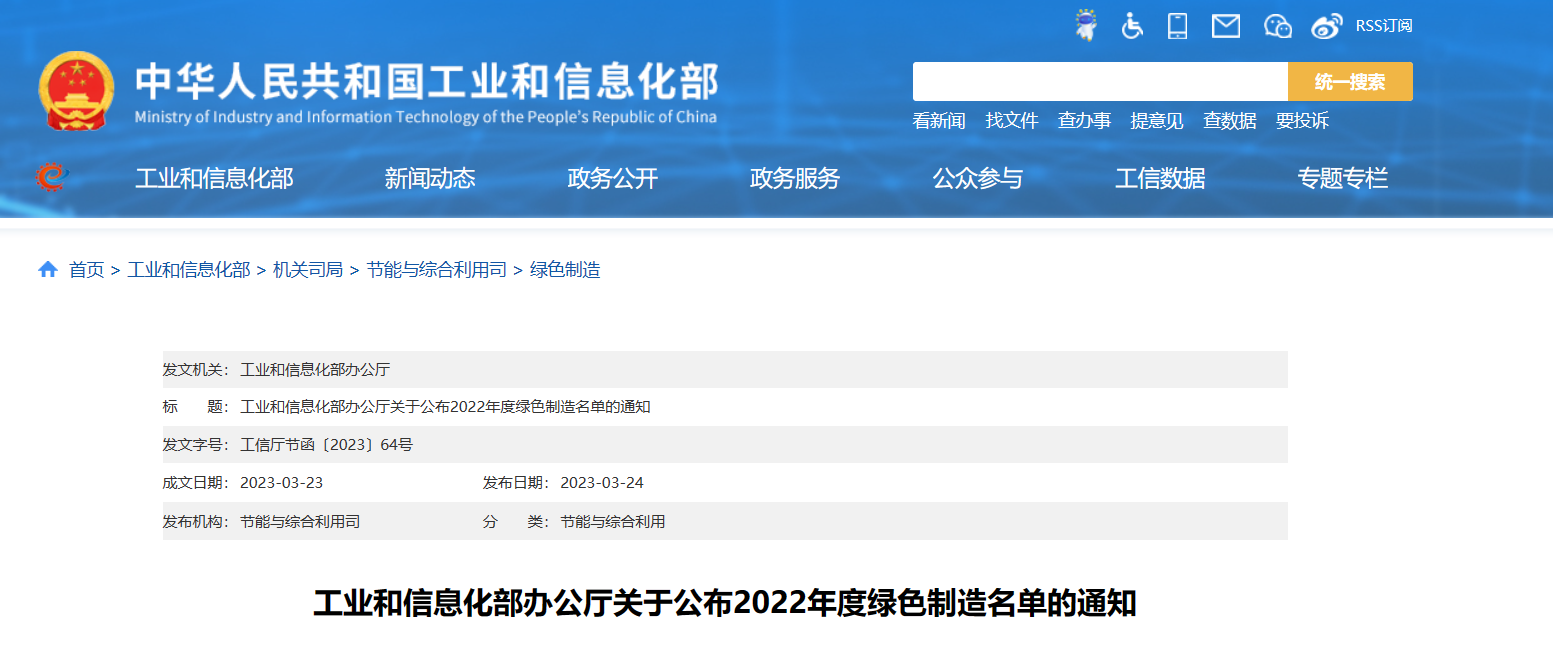Click the red gear emblem icon

click(51, 178)
